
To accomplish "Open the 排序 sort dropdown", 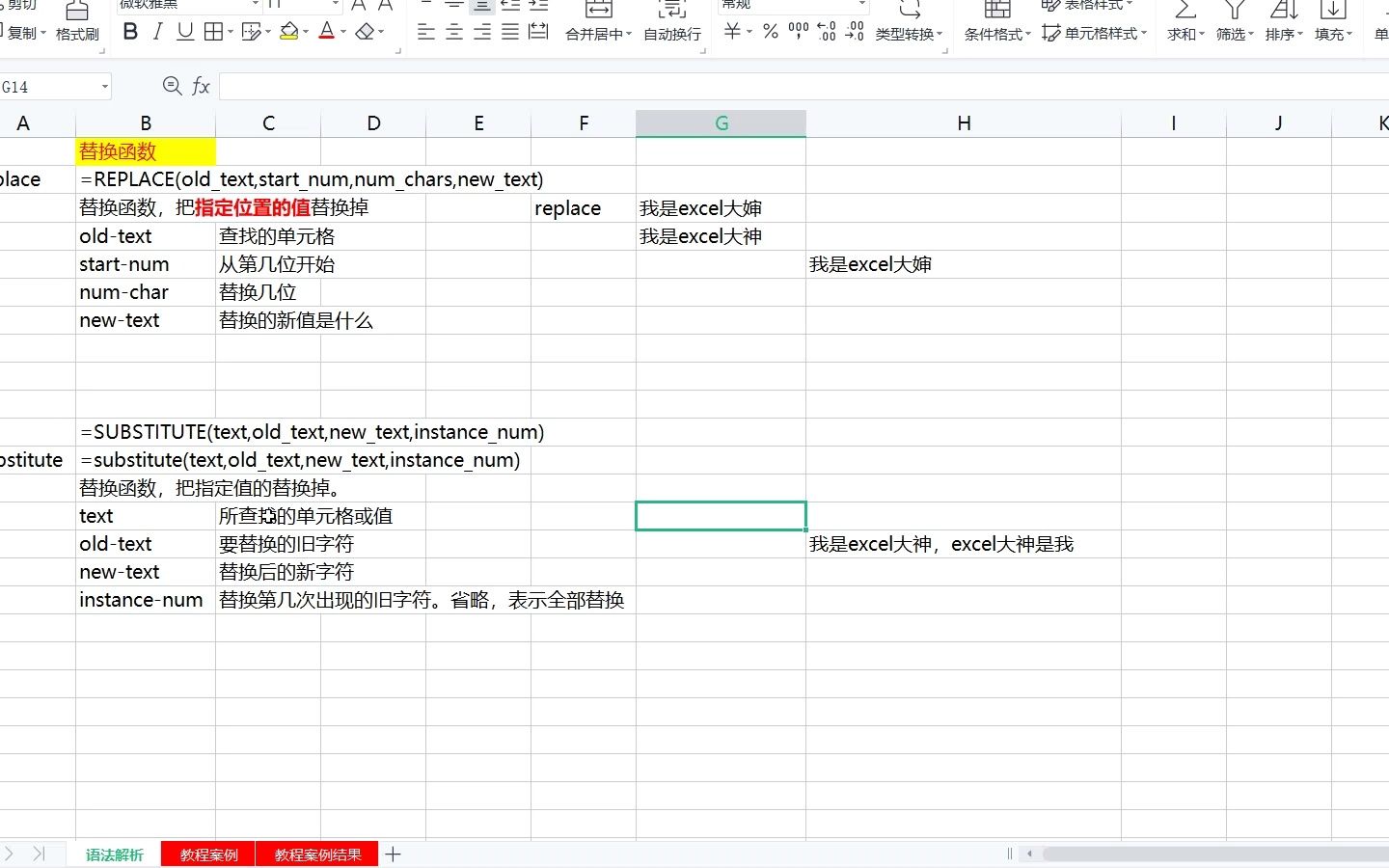I will [1282, 24].
